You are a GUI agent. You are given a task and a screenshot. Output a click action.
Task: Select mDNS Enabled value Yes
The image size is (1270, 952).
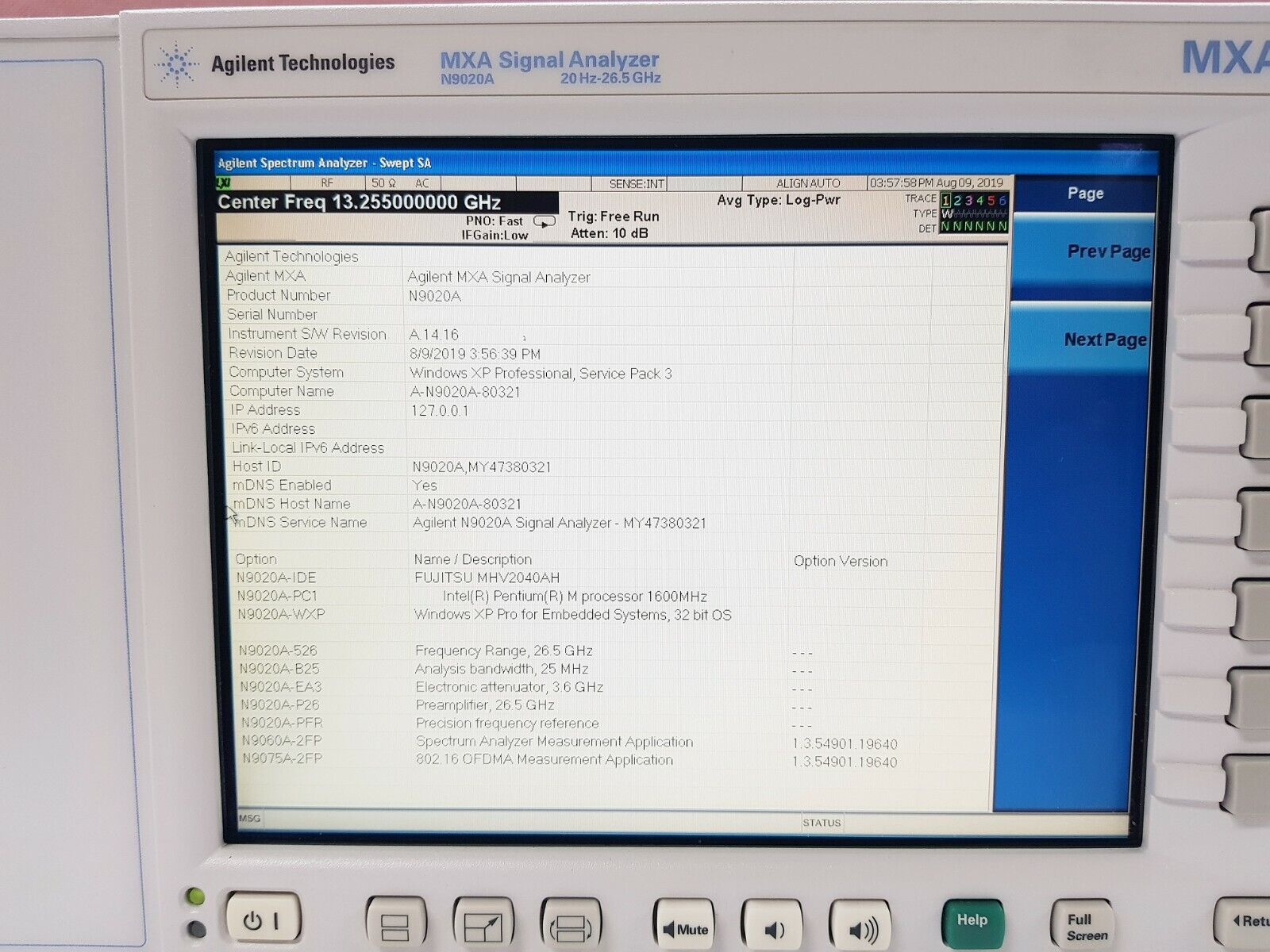coord(425,486)
